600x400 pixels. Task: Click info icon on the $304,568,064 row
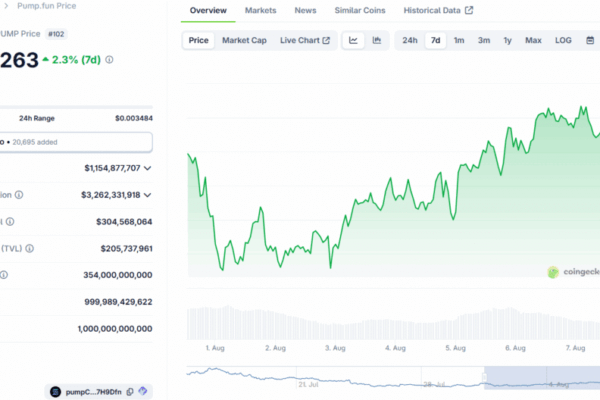(10, 222)
